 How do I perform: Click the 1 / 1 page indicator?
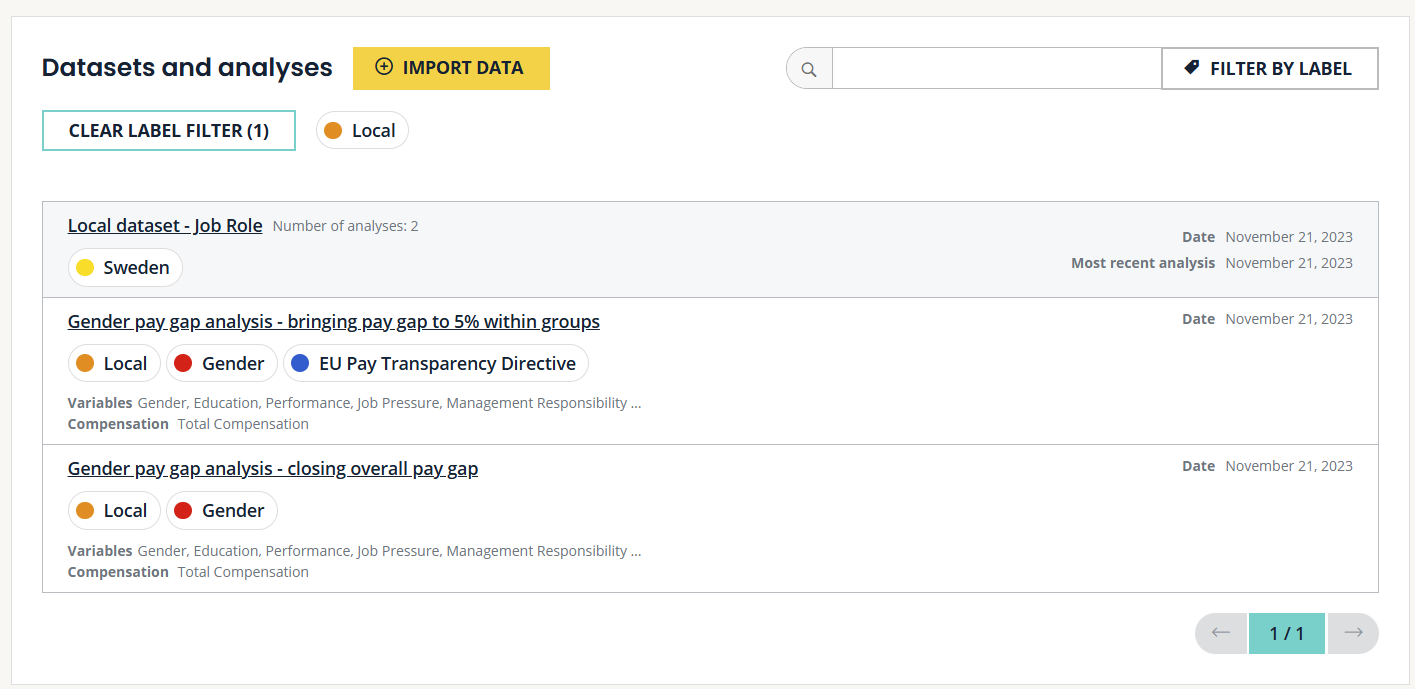[1286, 633]
